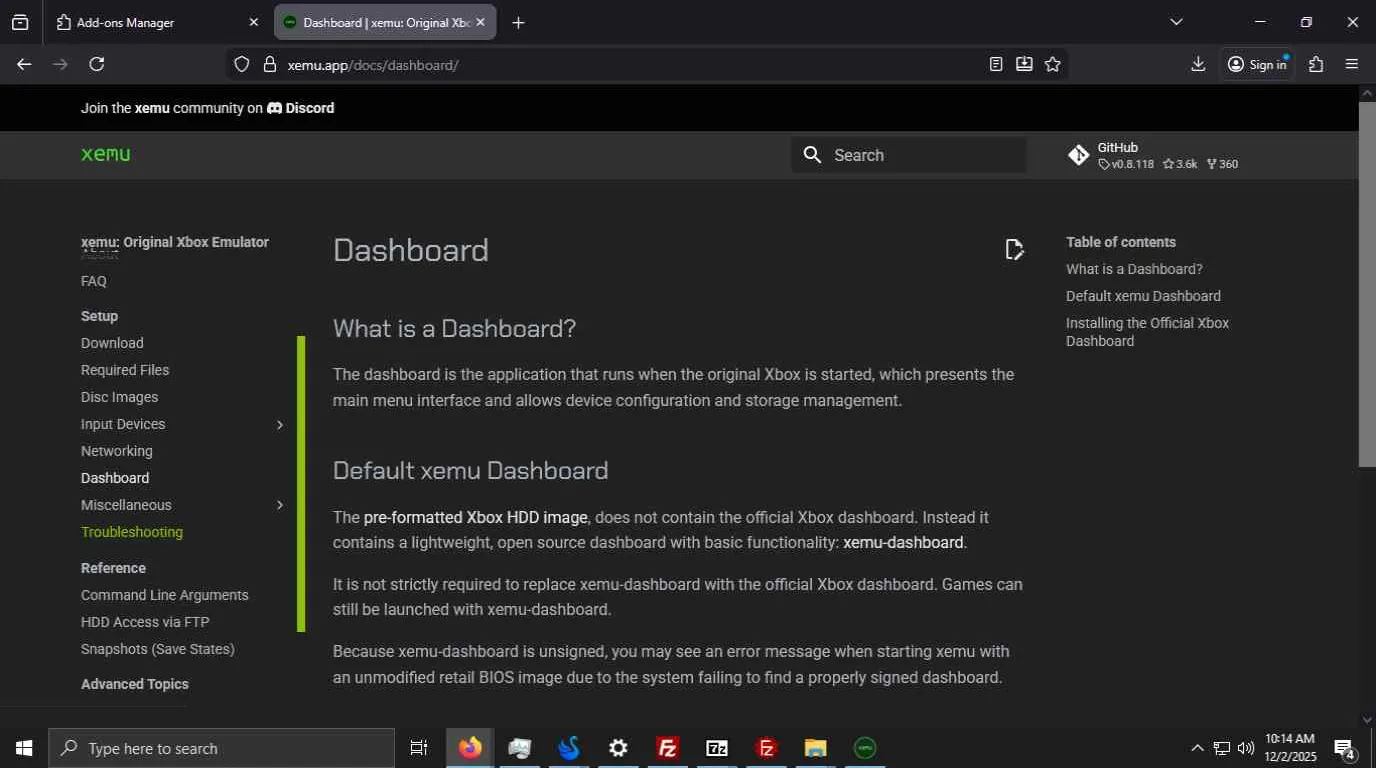This screenshot has height=768, width=1376.
Task: Select the Dashboard xemu browser tab
Action: coord(385,22)
